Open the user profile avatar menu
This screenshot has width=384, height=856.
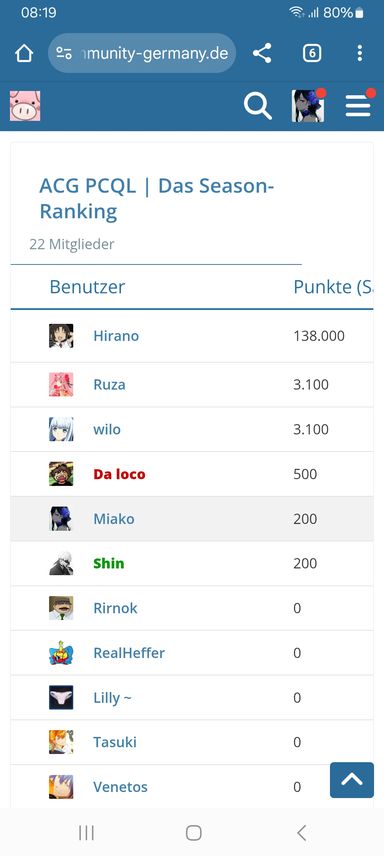point(308,106)
